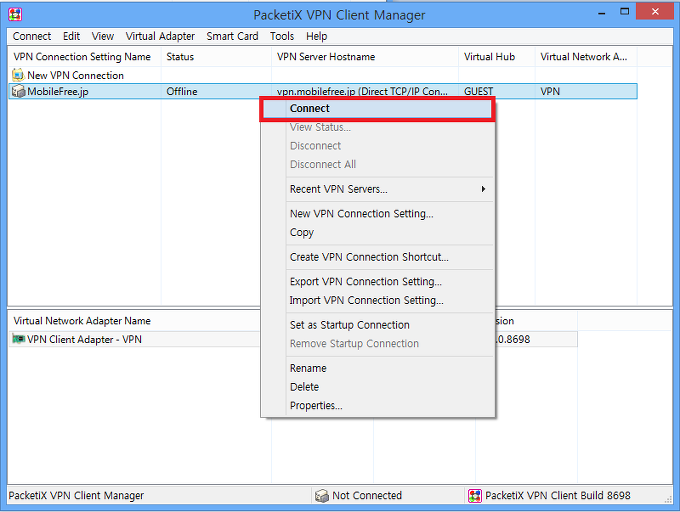Close the PacketiX VPN Client Manager window
Screen dimensions: 680x512
(655, 12)
